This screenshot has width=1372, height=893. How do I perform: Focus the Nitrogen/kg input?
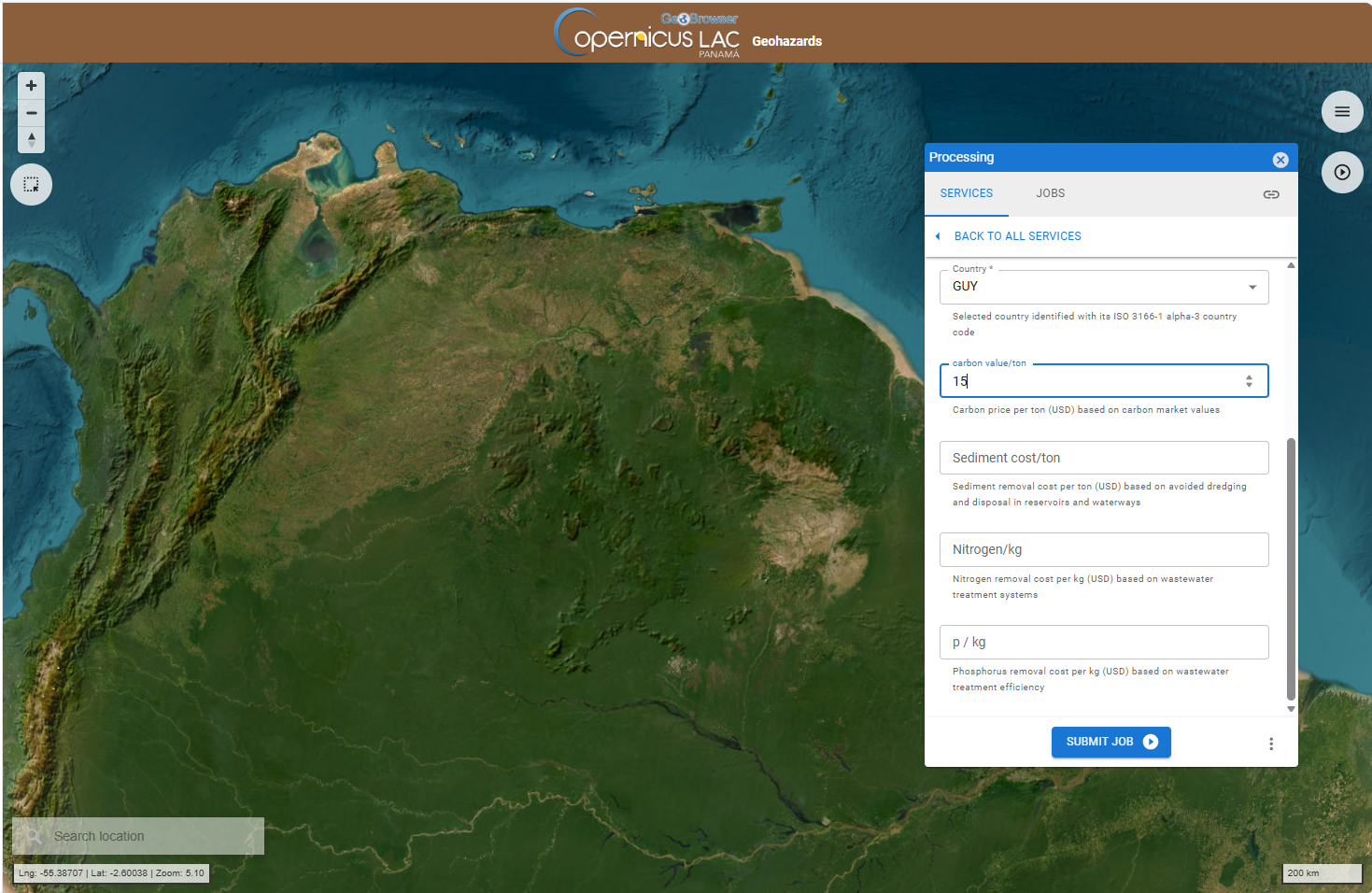pos(1103,549)
